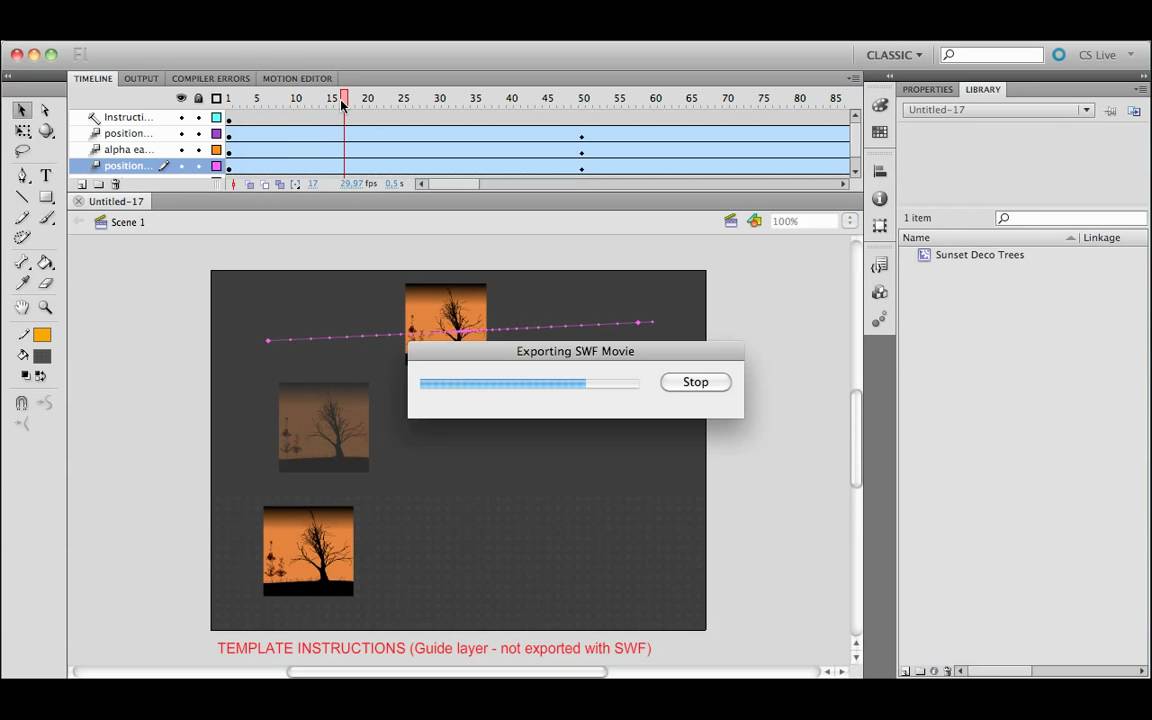
Task: Open the Motion Presets panel icon
Action: pyautogui.click(x=879, y=319)
